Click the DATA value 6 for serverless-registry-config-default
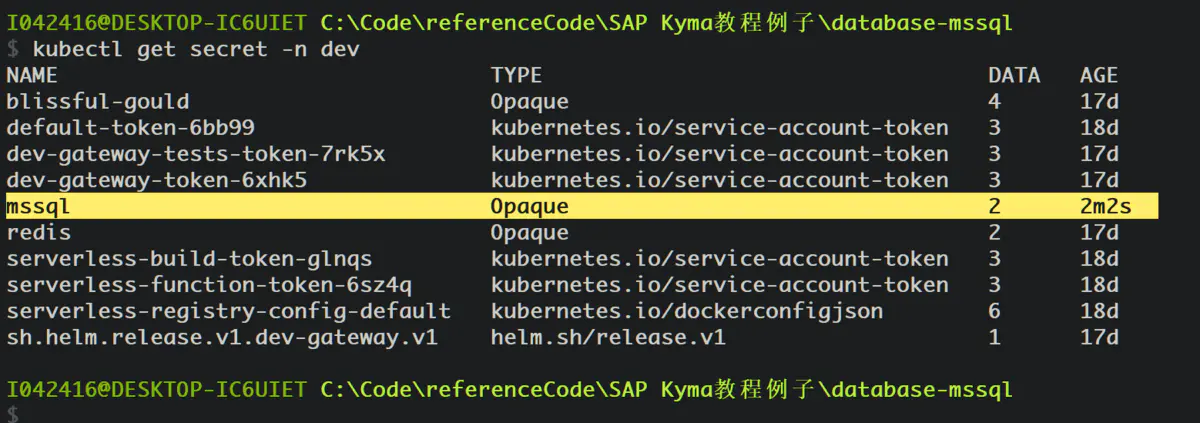 click(994, 311)
